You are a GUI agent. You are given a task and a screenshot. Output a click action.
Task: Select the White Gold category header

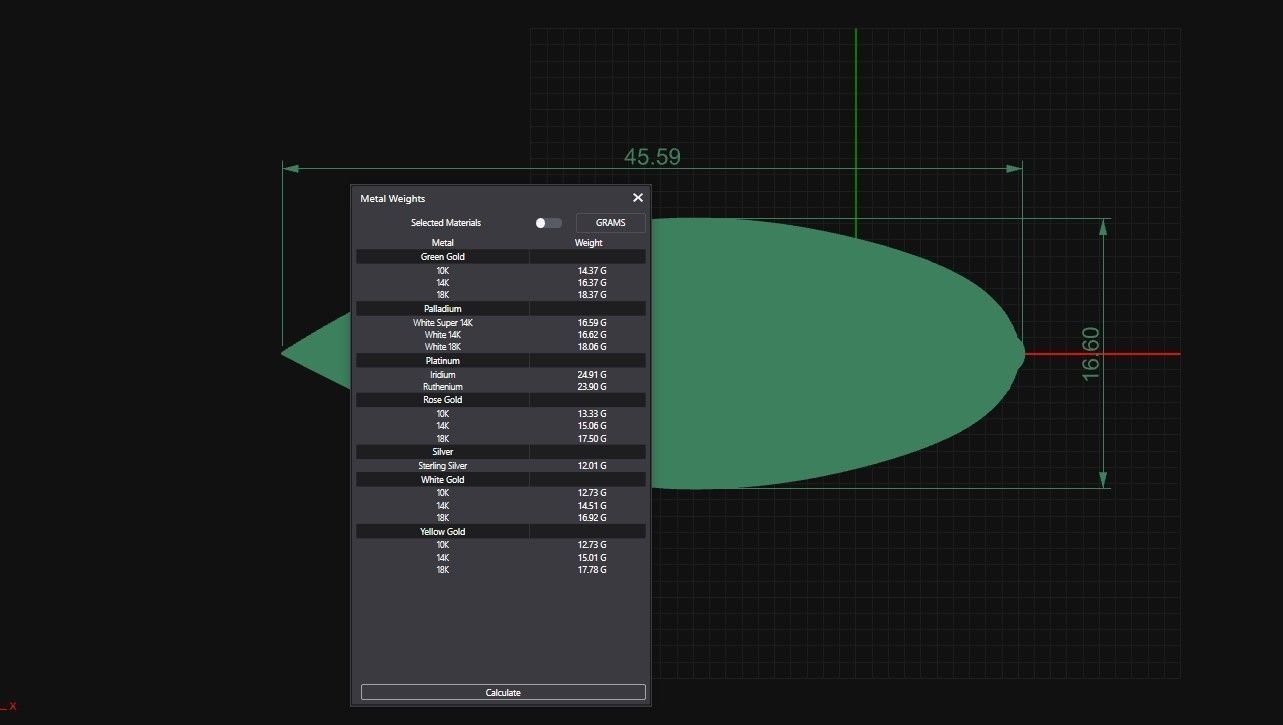(501, 480)
